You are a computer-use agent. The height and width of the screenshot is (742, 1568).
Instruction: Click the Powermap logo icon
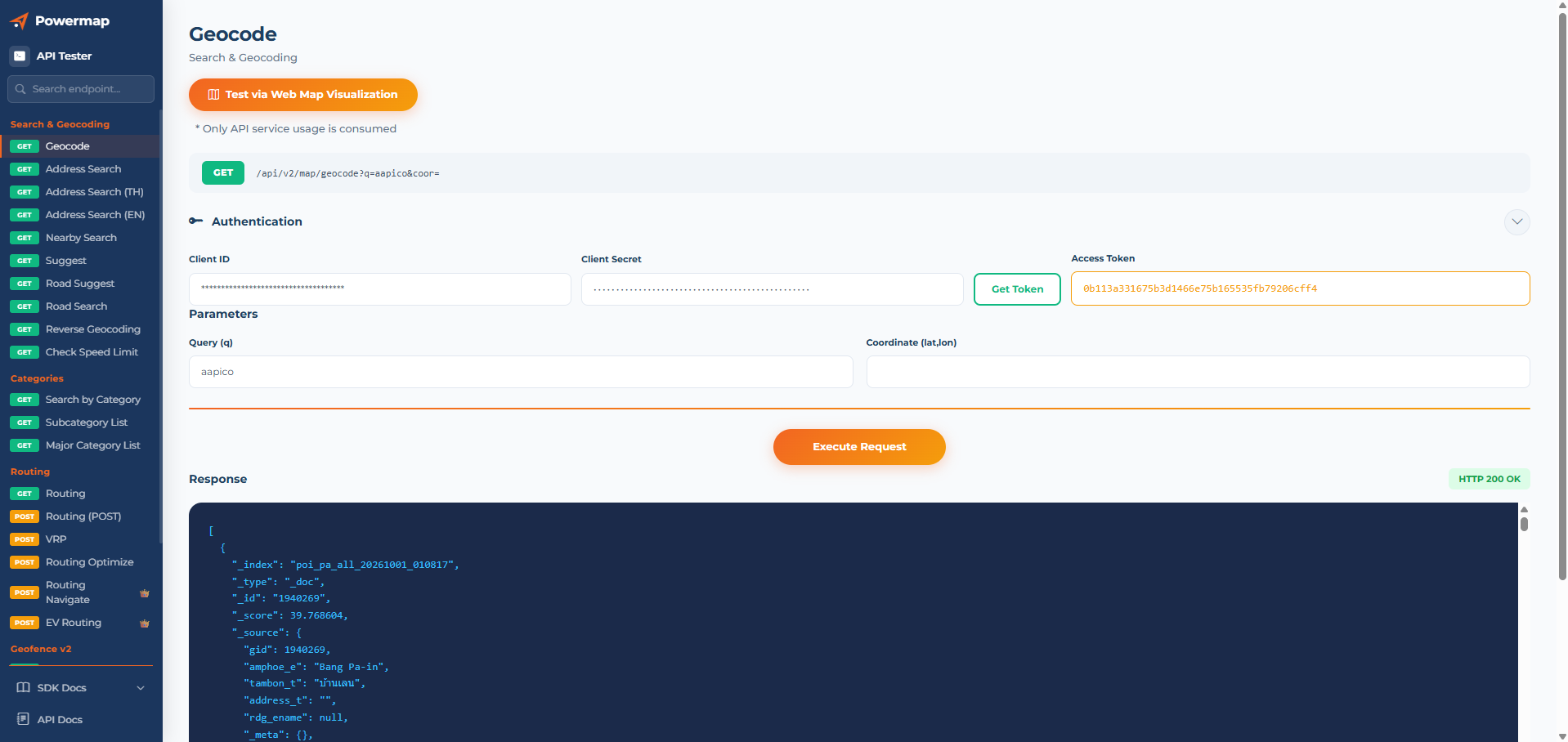(x=19, y=21)
